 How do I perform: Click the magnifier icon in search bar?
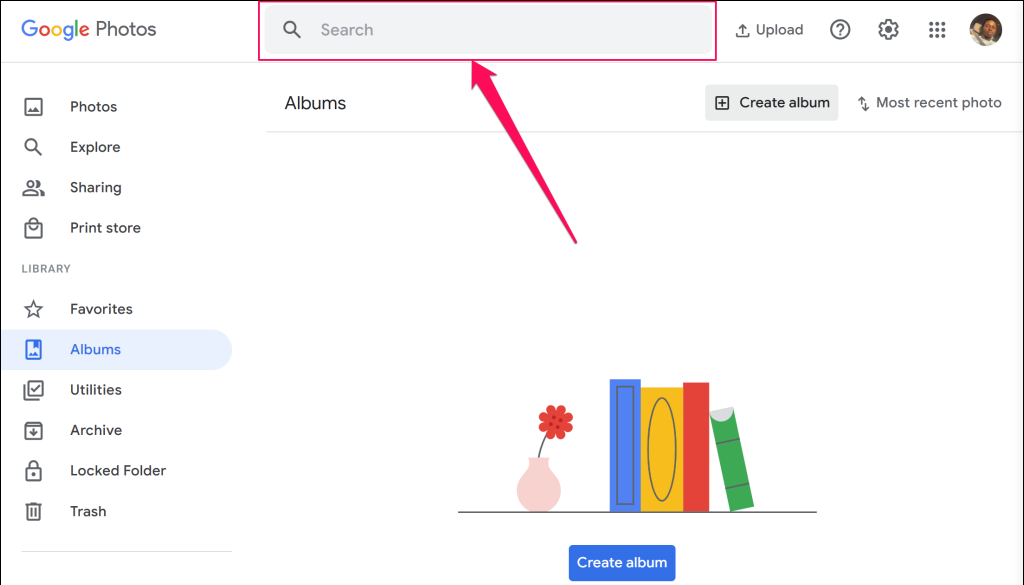[292, 30]
